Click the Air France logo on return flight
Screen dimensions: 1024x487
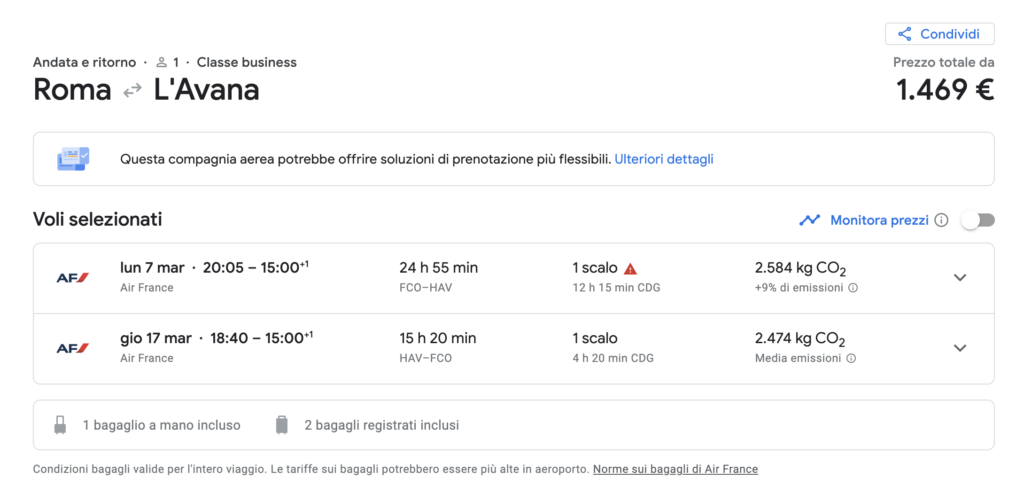pyautogui.click(x=72, y=348)
